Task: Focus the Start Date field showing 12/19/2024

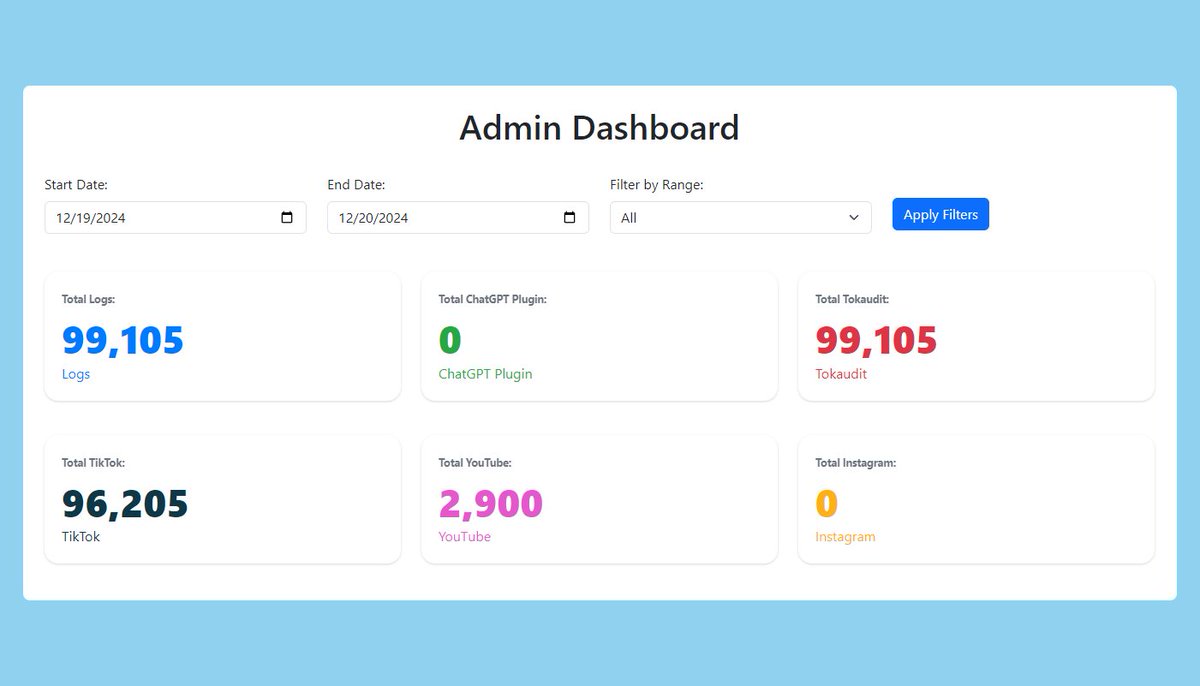Action: click(175, 217)
